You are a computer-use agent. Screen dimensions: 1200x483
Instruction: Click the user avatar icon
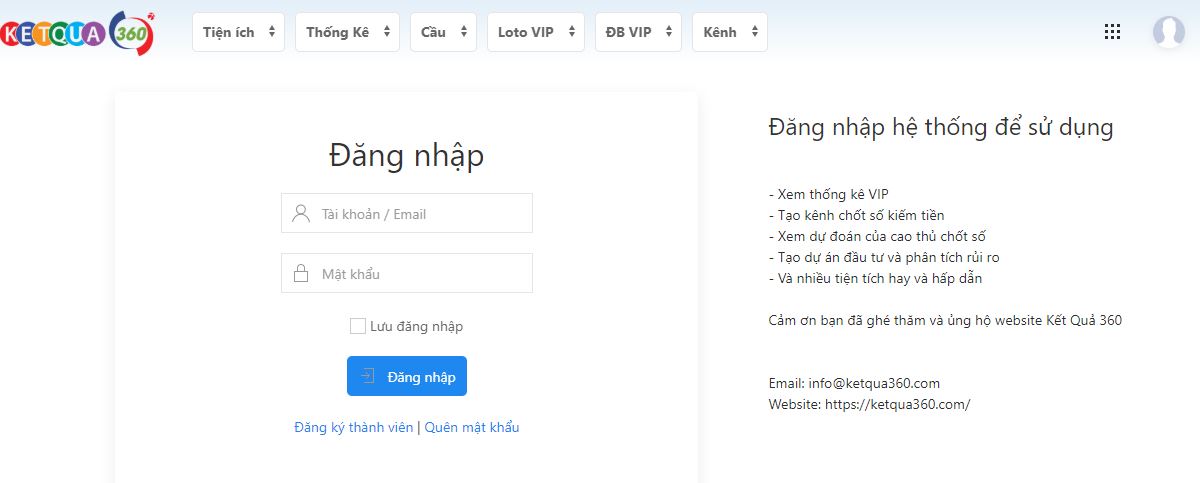(1168, 32)
